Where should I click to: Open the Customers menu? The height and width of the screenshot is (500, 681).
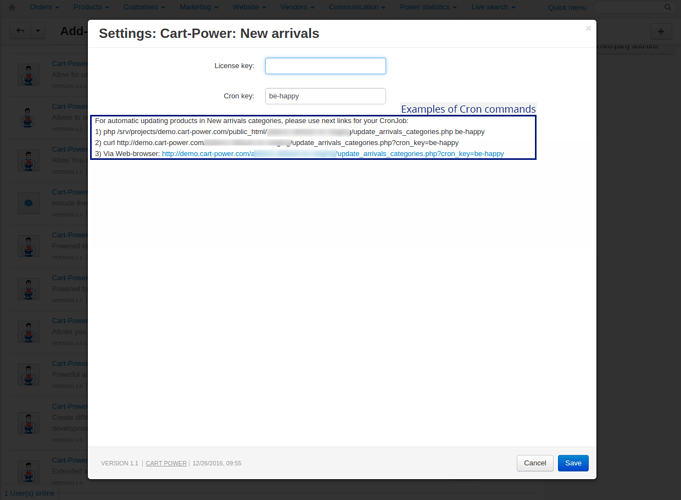[144, 7]
